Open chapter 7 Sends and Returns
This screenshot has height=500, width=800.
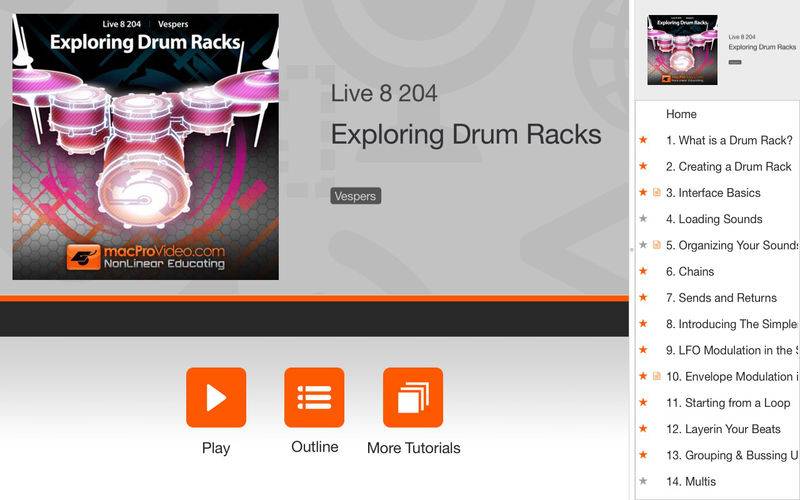pos(721,297)
